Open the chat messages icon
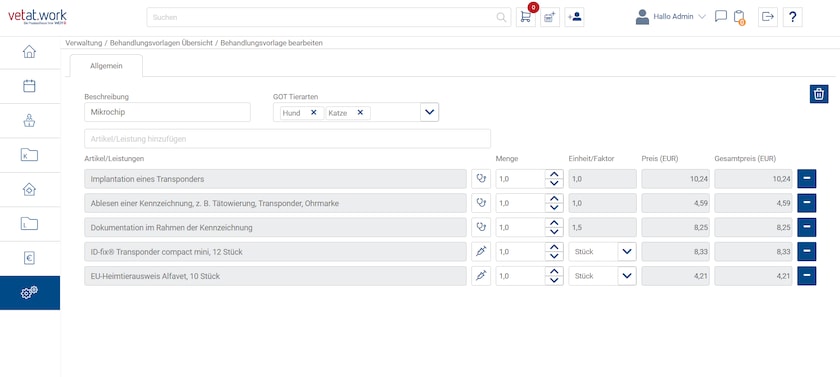This screenshot has height=377, width=840. point(721,16)
